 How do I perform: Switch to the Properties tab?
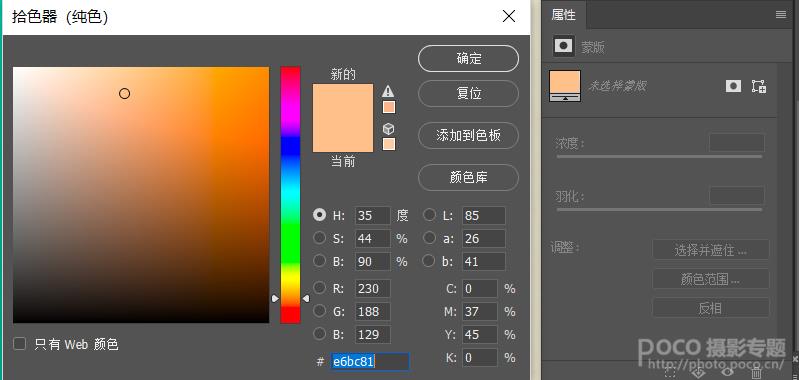[564, 15]
